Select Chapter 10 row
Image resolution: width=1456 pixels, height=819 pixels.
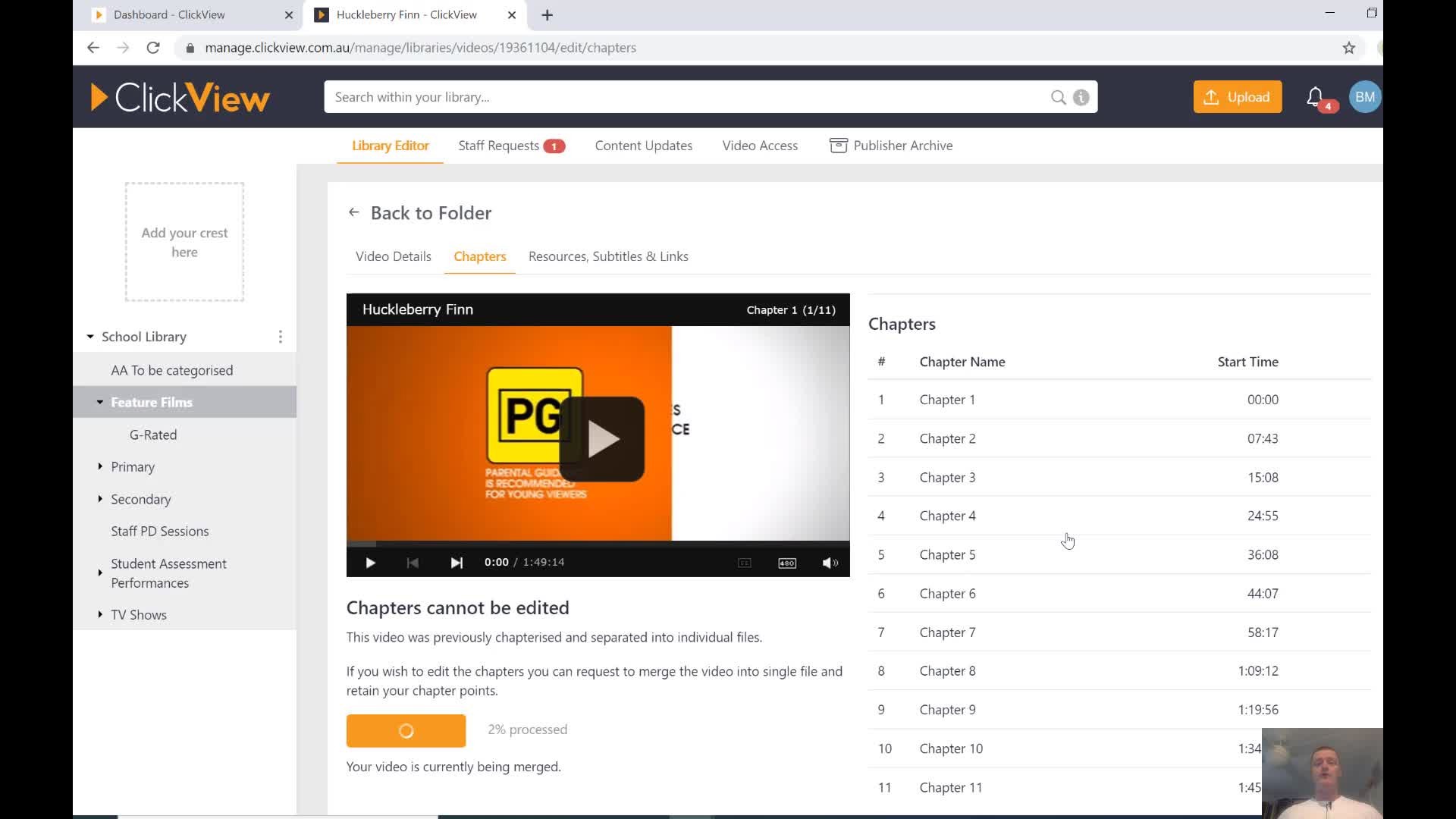click(1065, 748)
